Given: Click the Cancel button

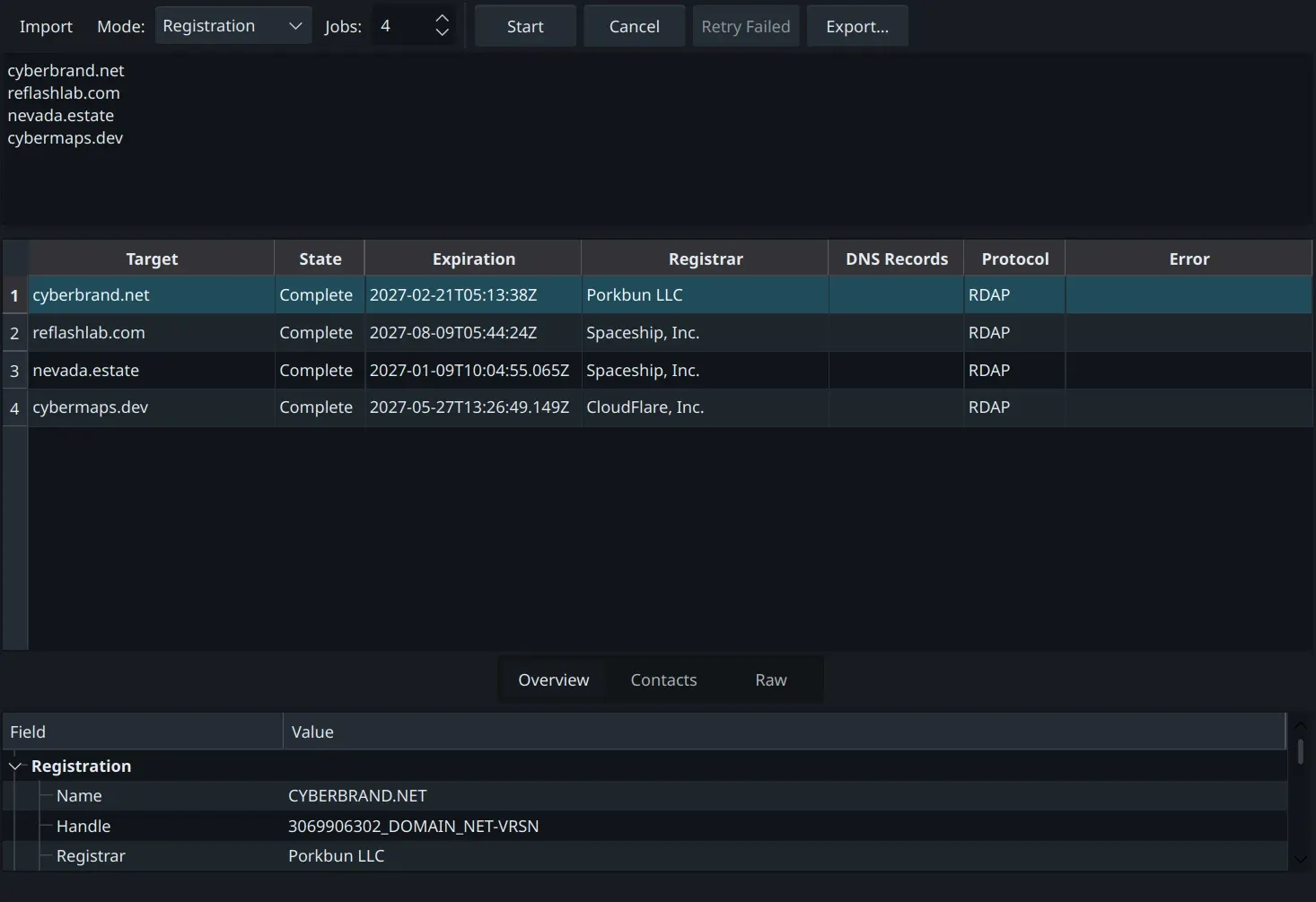Looking at the screenshot, I should [634, 26].
